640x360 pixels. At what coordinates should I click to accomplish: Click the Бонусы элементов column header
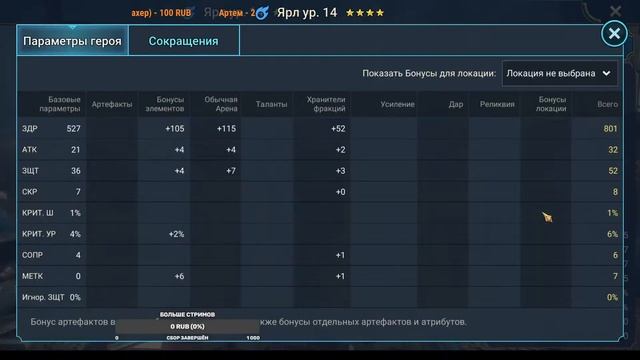coord(165,104)
